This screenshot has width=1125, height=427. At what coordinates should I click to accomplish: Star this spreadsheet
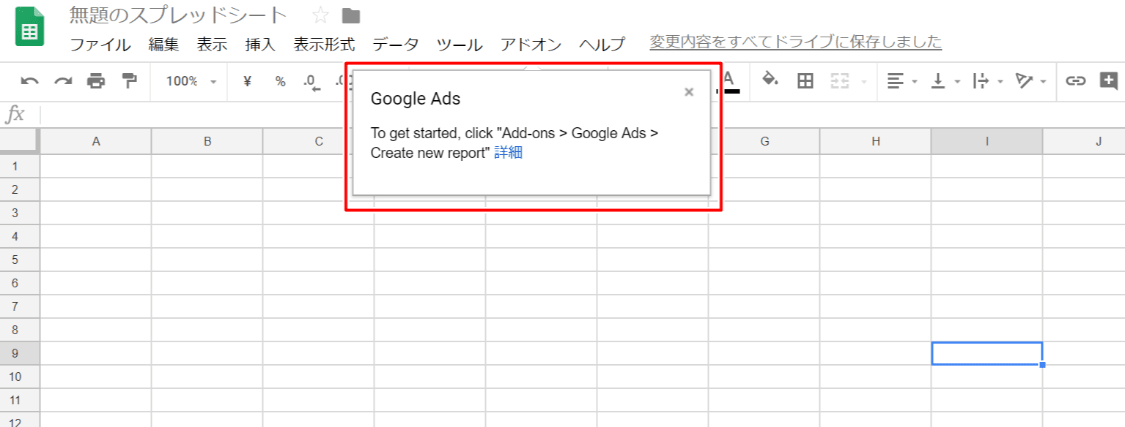pyautogui.click(x=321, y=15)
